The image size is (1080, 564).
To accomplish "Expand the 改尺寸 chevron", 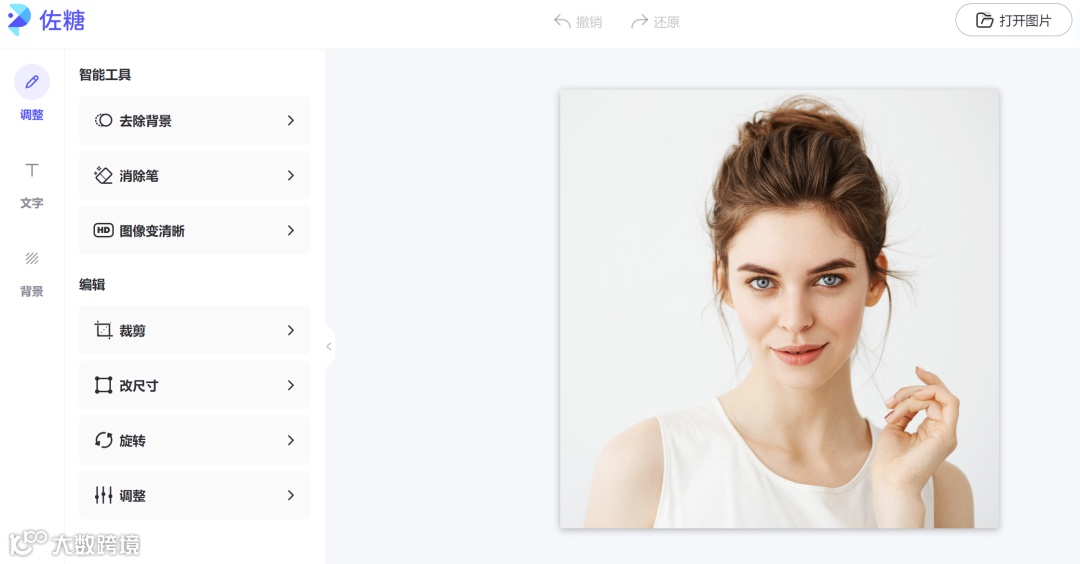I will pyautogui.click(x=291, y=386).
